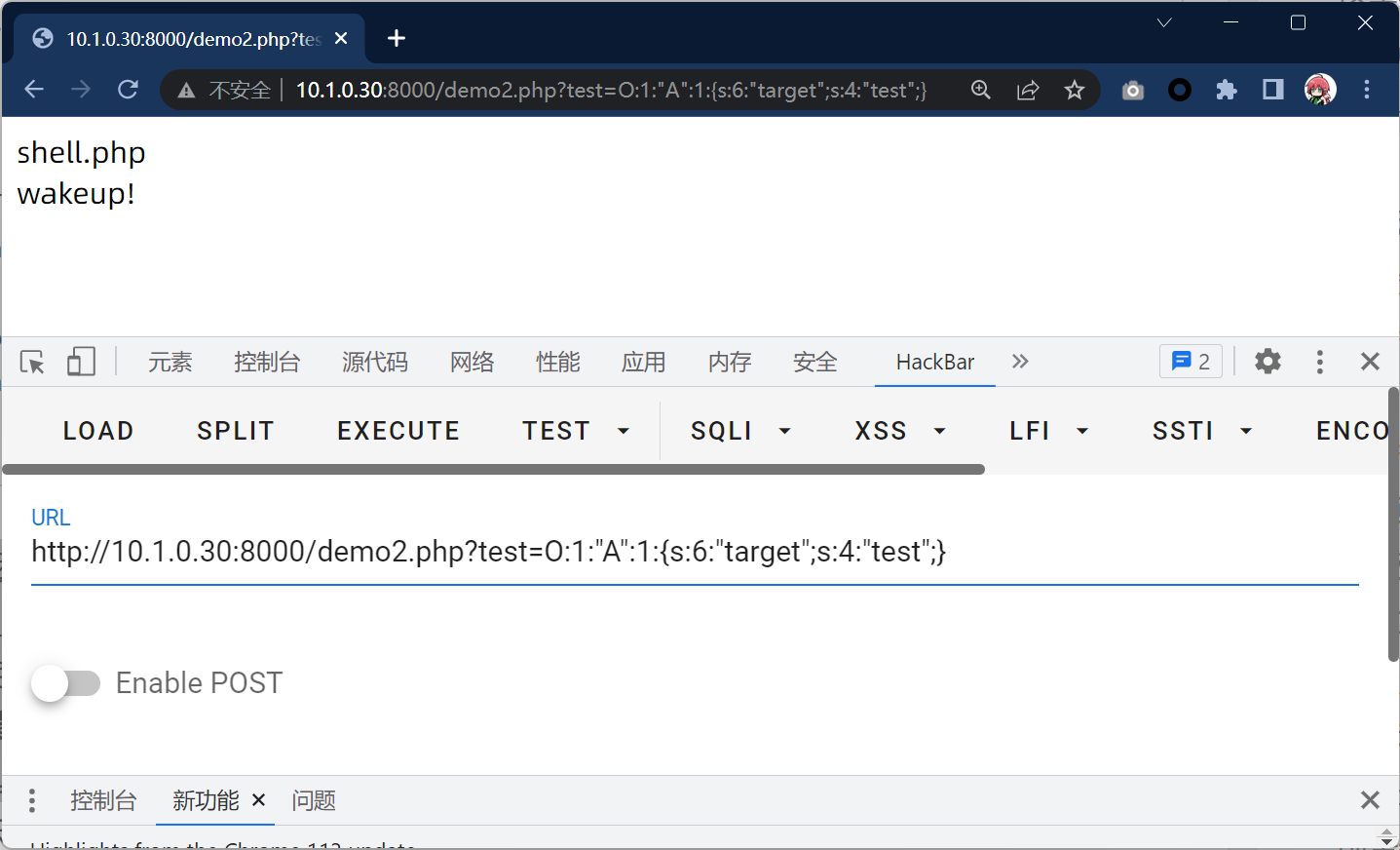The image size is (1400, 850).
Task: Toggle device toolbar icon in DevTools
Action: tap(81, 363)
